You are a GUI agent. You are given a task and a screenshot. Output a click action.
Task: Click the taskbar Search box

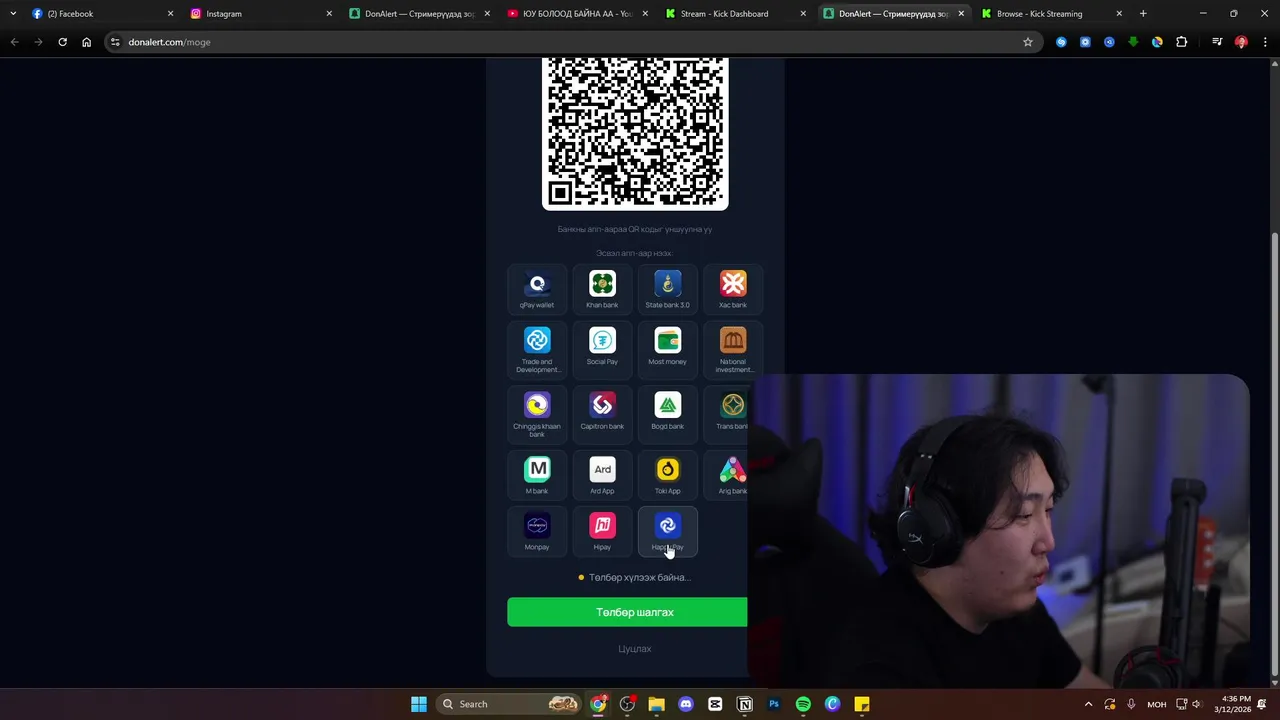pyautogui.click(x=510, y=704)
